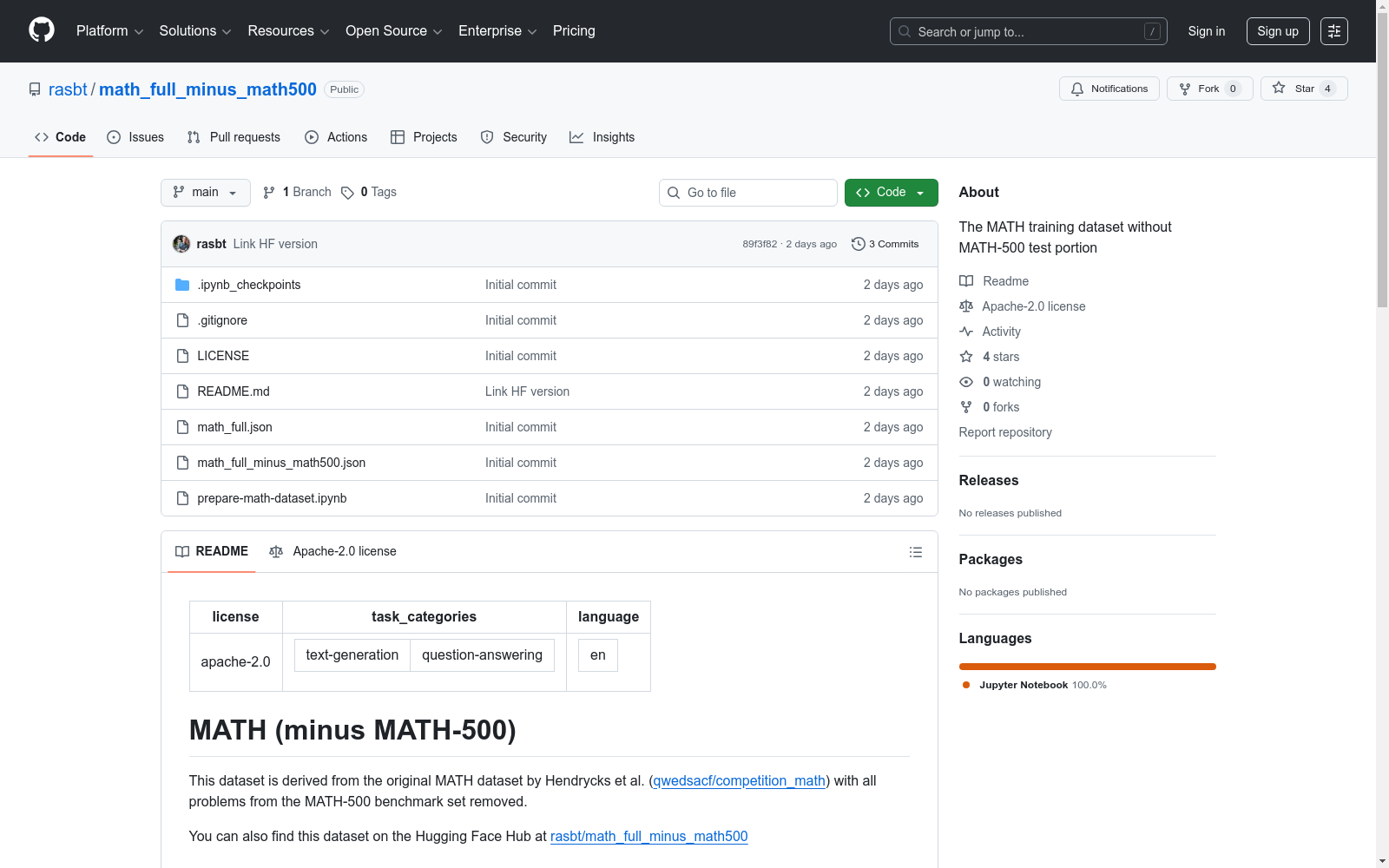Click the rasbt avatar in commit header
1389x868 pixels.
(x=181, y=244)
